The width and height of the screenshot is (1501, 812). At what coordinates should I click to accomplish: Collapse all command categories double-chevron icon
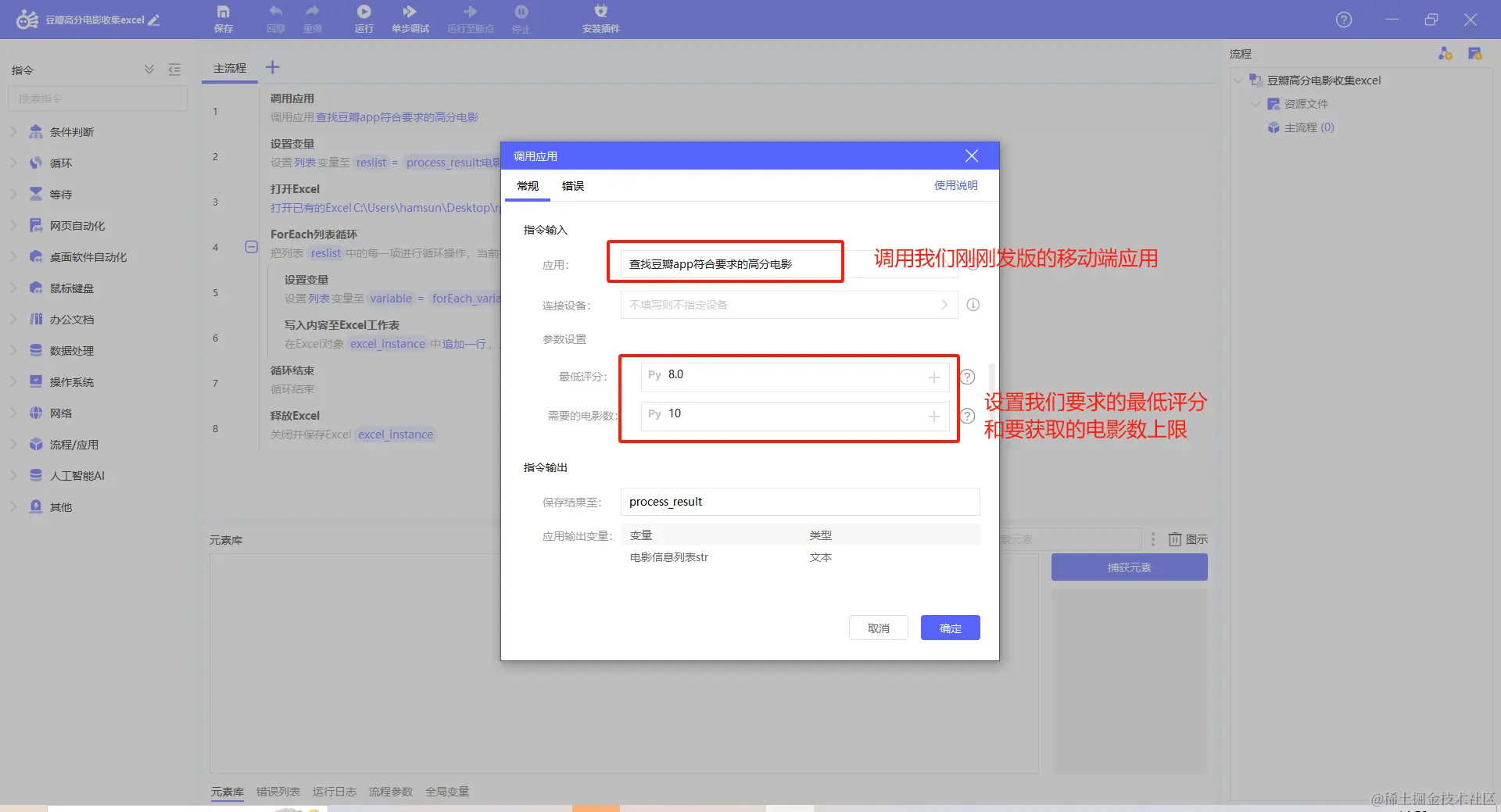tap(149, 70)
